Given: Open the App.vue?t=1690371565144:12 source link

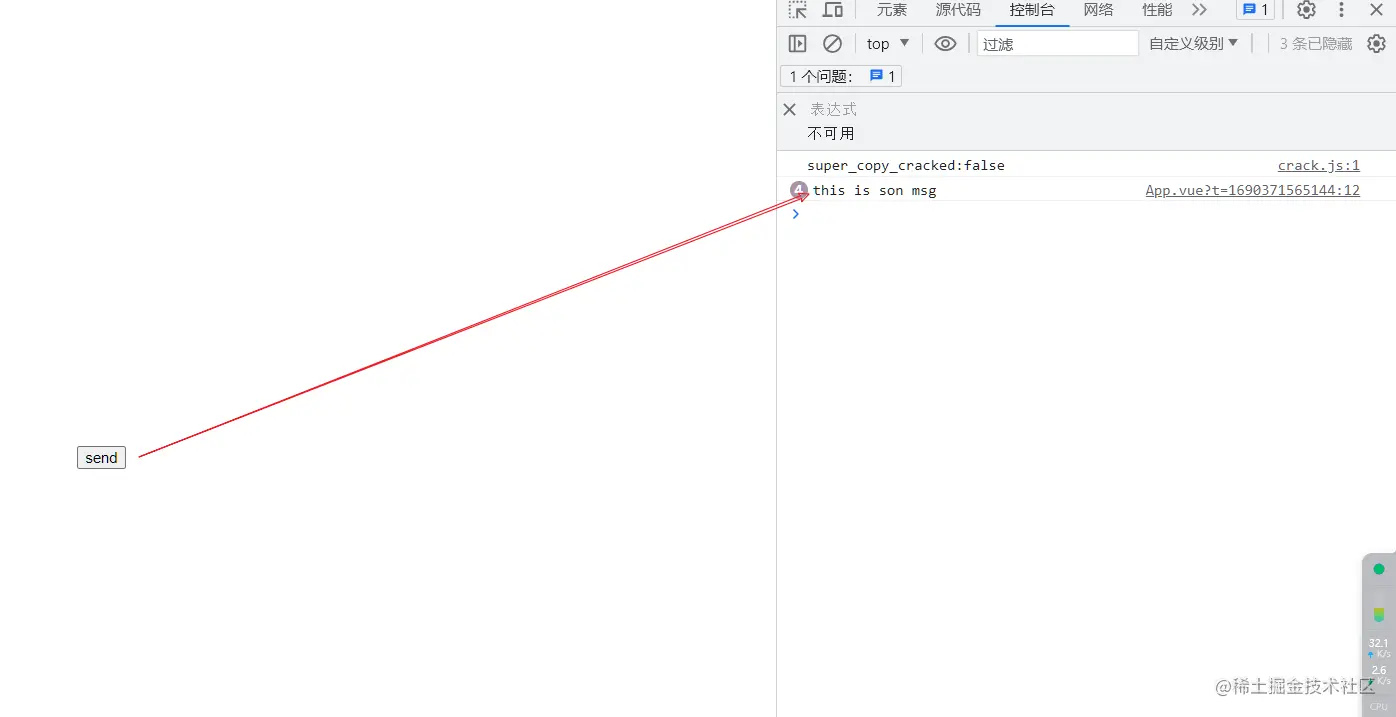Looking at the screenshot, I should 1252,190.
